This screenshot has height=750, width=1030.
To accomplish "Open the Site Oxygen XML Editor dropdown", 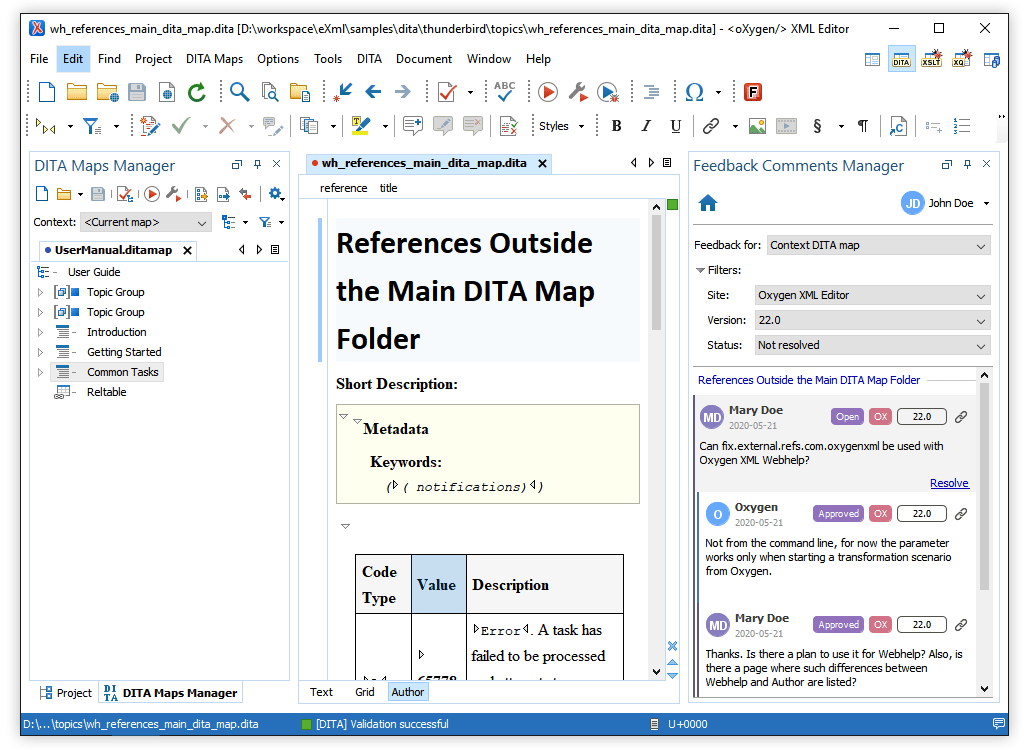I will click(x=872, y=296).
